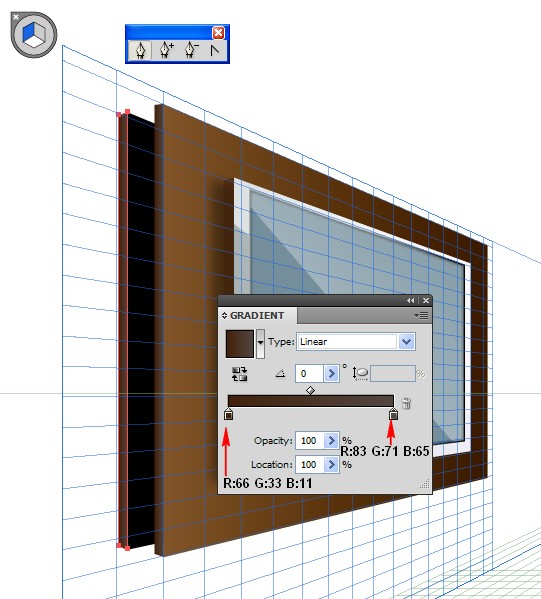Open the gradient swatch preset dropdown arrow
Viewport: 541px width, 599px height.
(260, 343)
